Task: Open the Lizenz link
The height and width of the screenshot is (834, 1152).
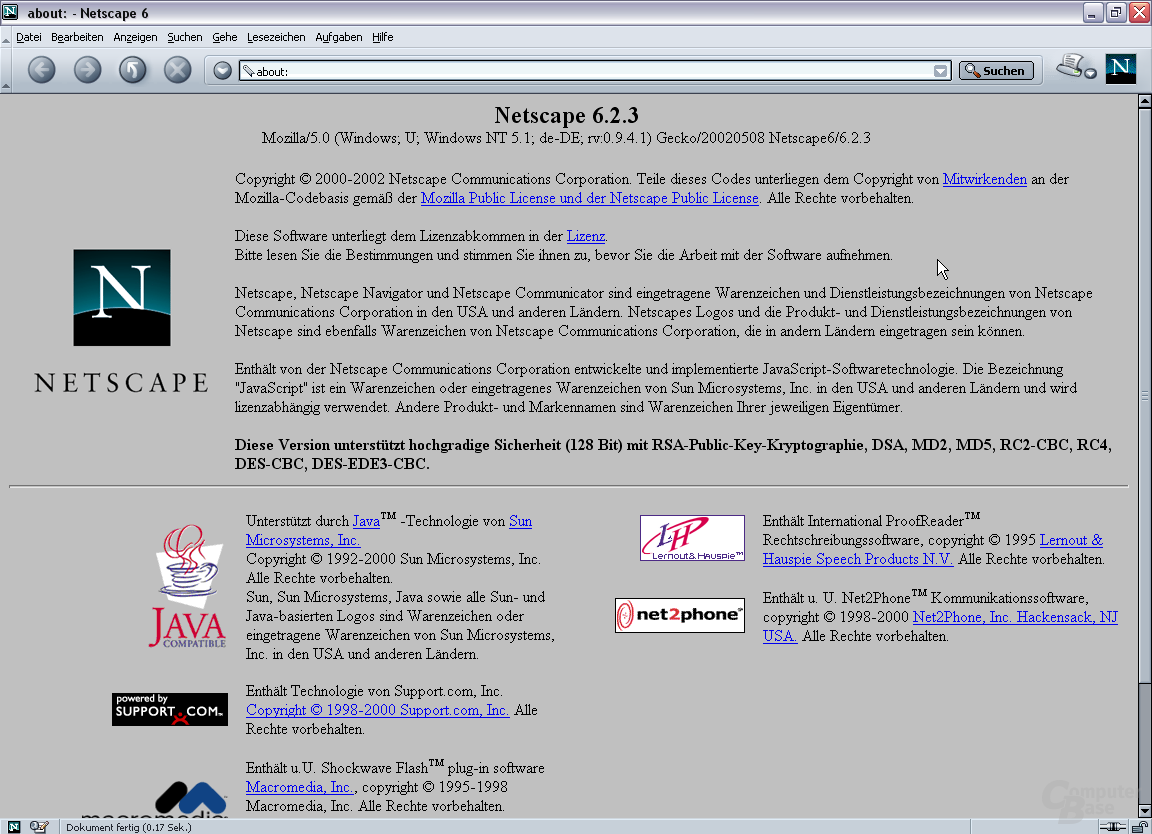Action: pyautogui.click(x=585, y=237)
